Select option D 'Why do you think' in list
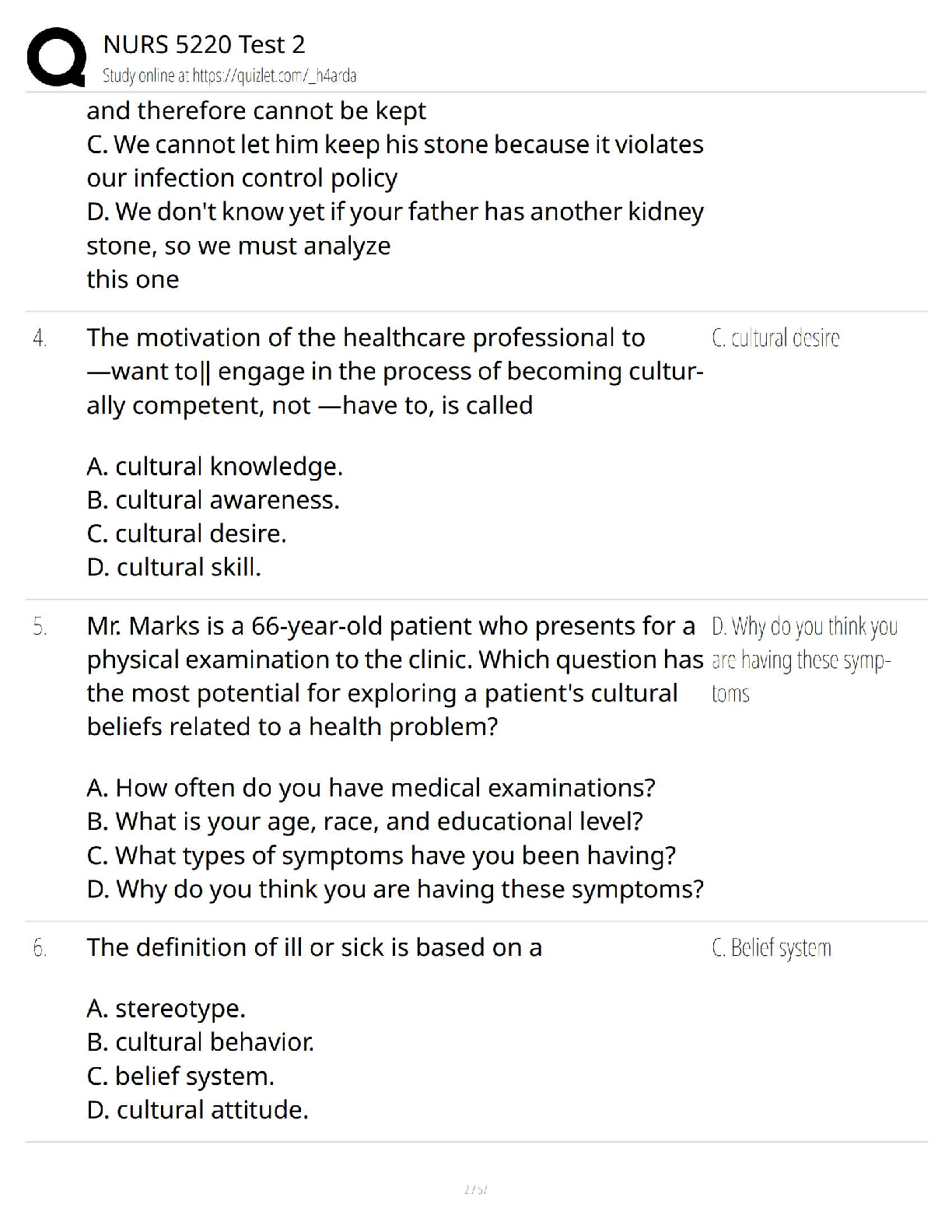 coord(395,889)
